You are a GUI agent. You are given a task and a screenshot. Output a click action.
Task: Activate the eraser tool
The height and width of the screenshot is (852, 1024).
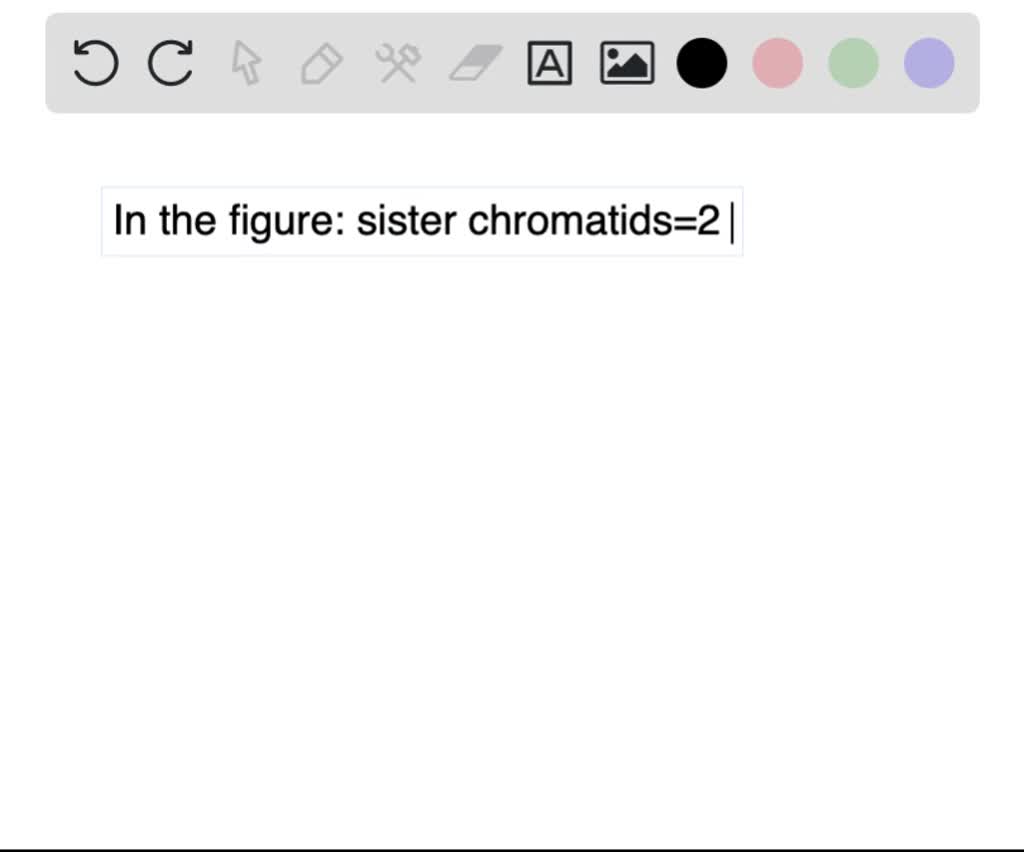(475, 63)
